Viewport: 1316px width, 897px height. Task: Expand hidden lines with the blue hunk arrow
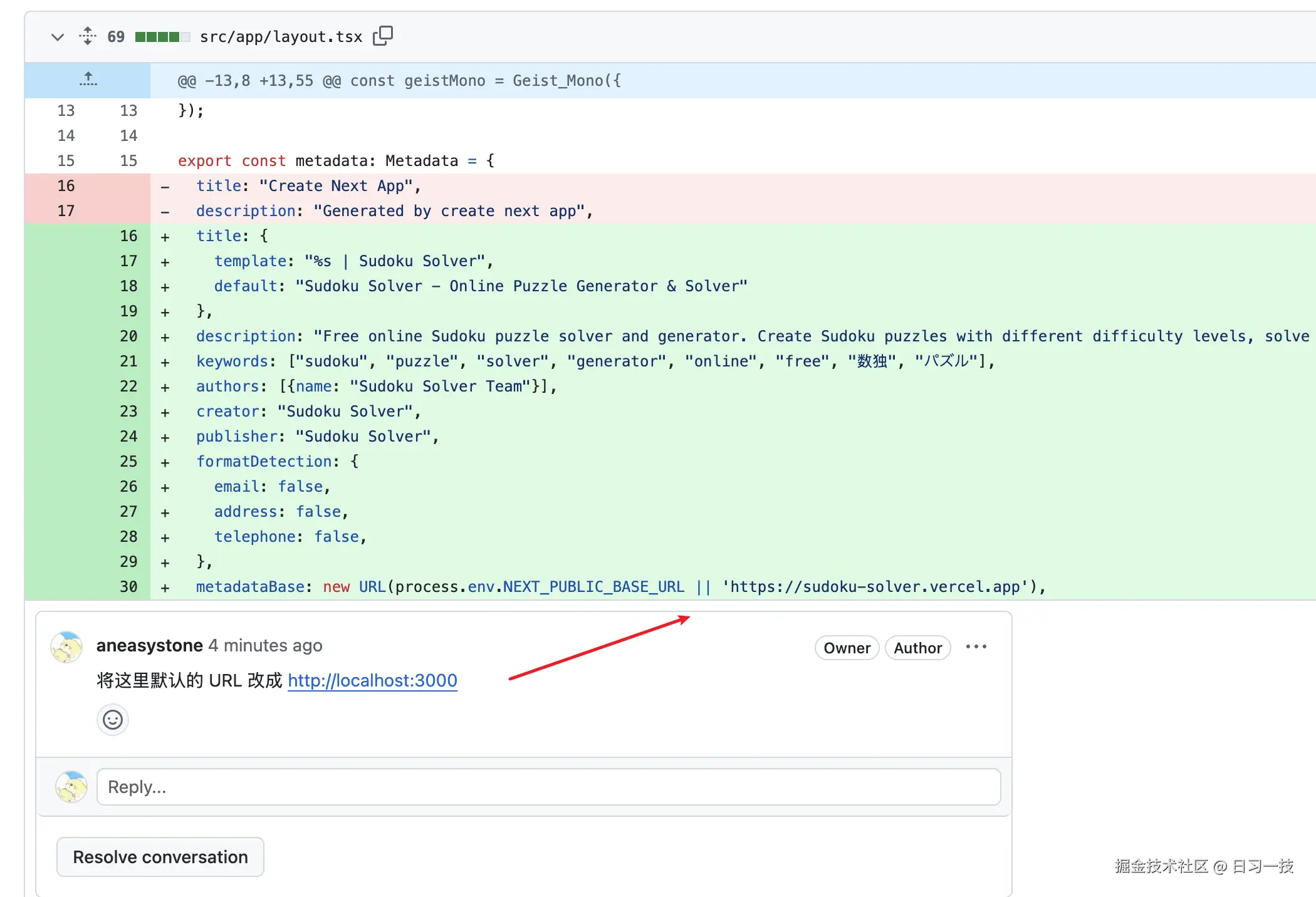(x=88, y=80)
